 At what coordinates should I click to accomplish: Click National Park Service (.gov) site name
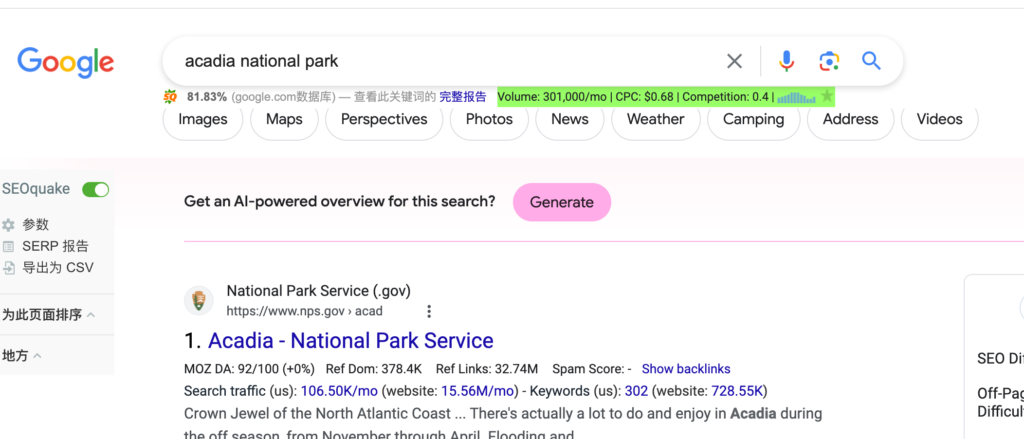pyautogui.click(x=319, y=291)
